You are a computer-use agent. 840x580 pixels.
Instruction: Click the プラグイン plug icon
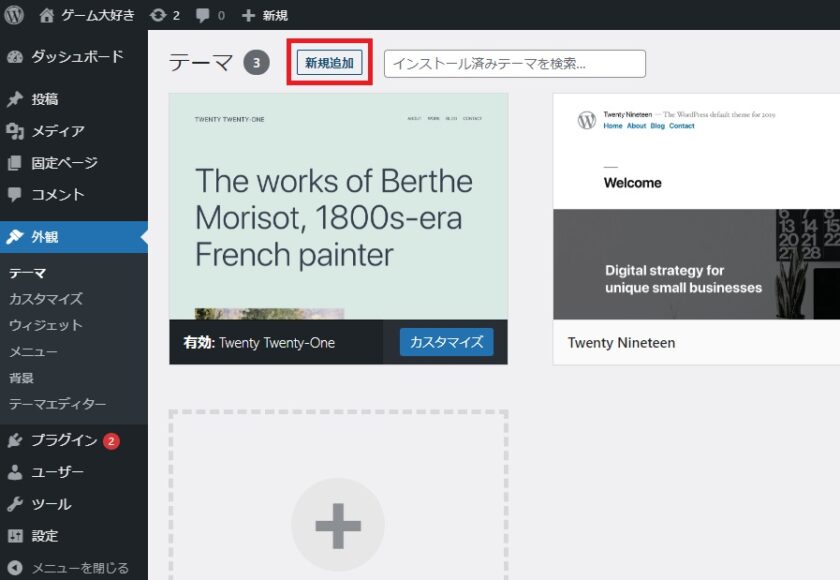click(x=15, y=440)
